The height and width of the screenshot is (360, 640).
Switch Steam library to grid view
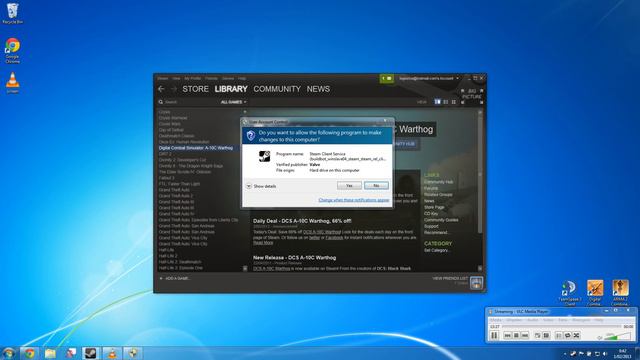[x=453, y=102]
